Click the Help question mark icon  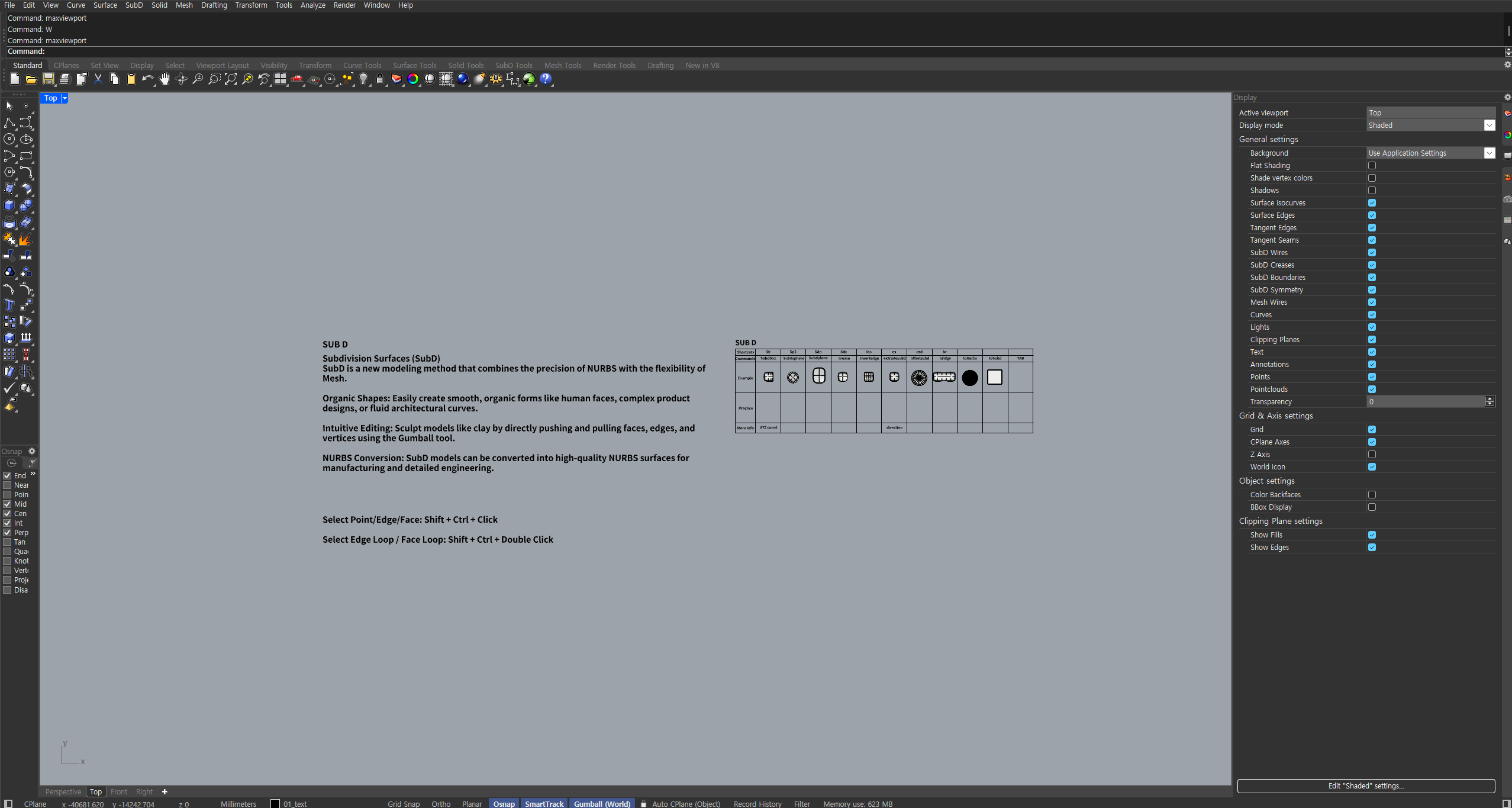[546, 79]
